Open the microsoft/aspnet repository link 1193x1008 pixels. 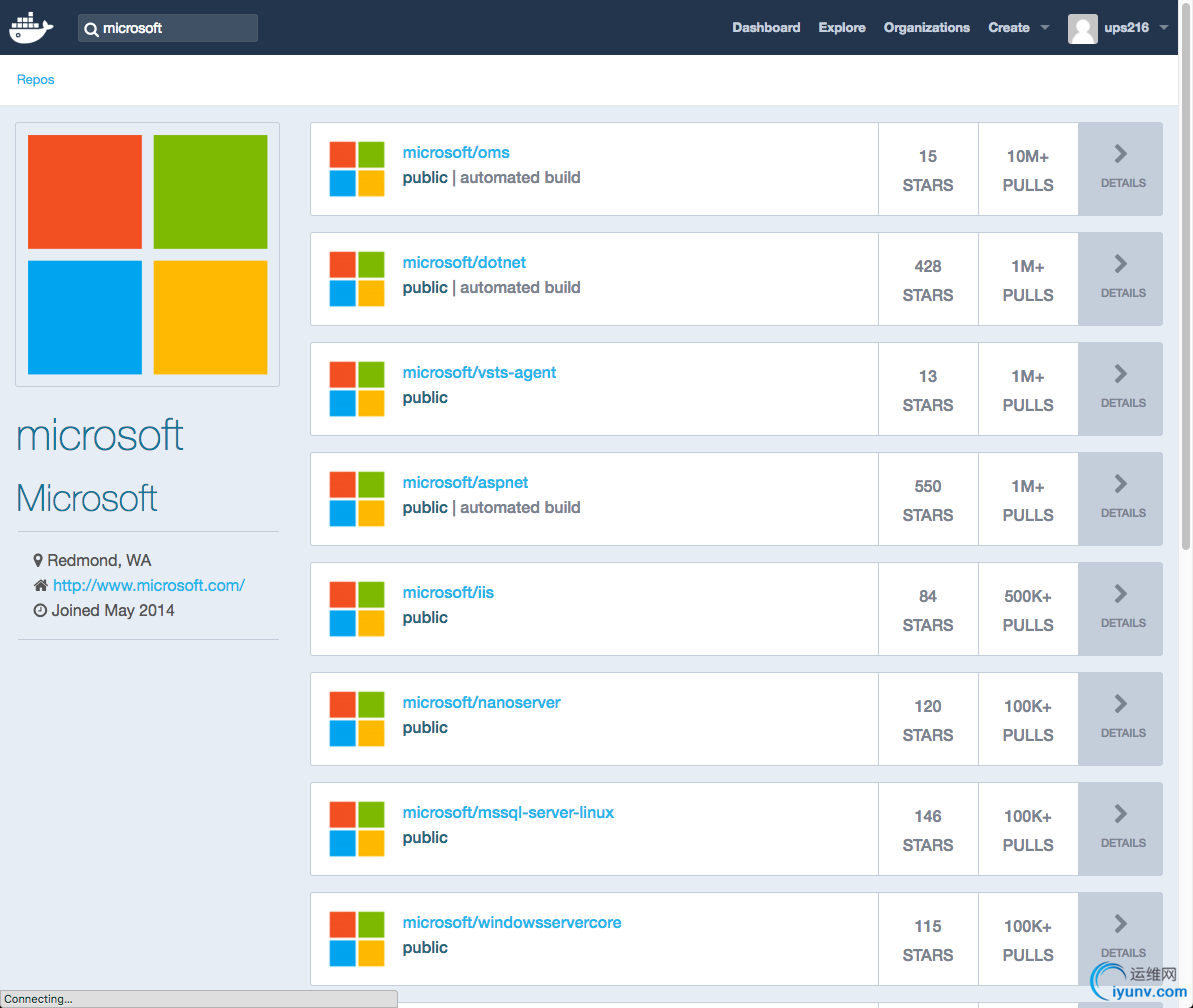[x=465, y=482]
